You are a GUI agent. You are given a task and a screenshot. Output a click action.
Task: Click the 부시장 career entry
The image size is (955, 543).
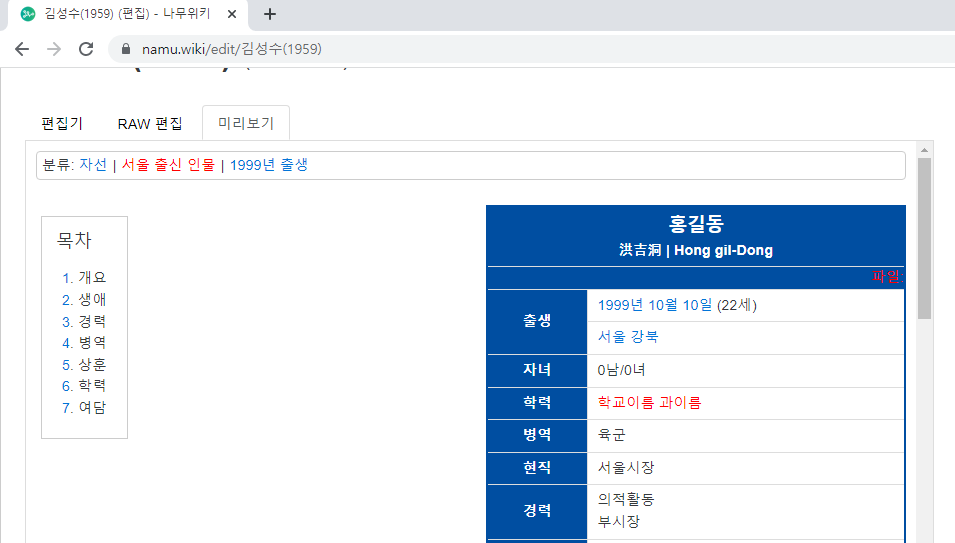coord(619,522)
